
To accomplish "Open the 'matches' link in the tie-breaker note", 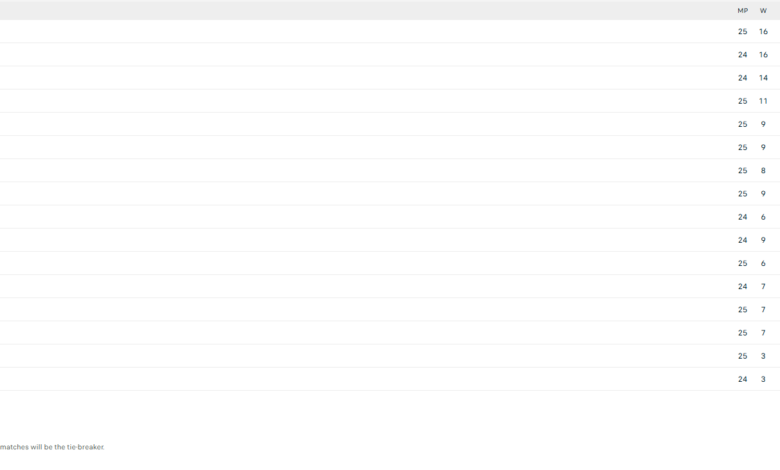I will coord(14,447).
